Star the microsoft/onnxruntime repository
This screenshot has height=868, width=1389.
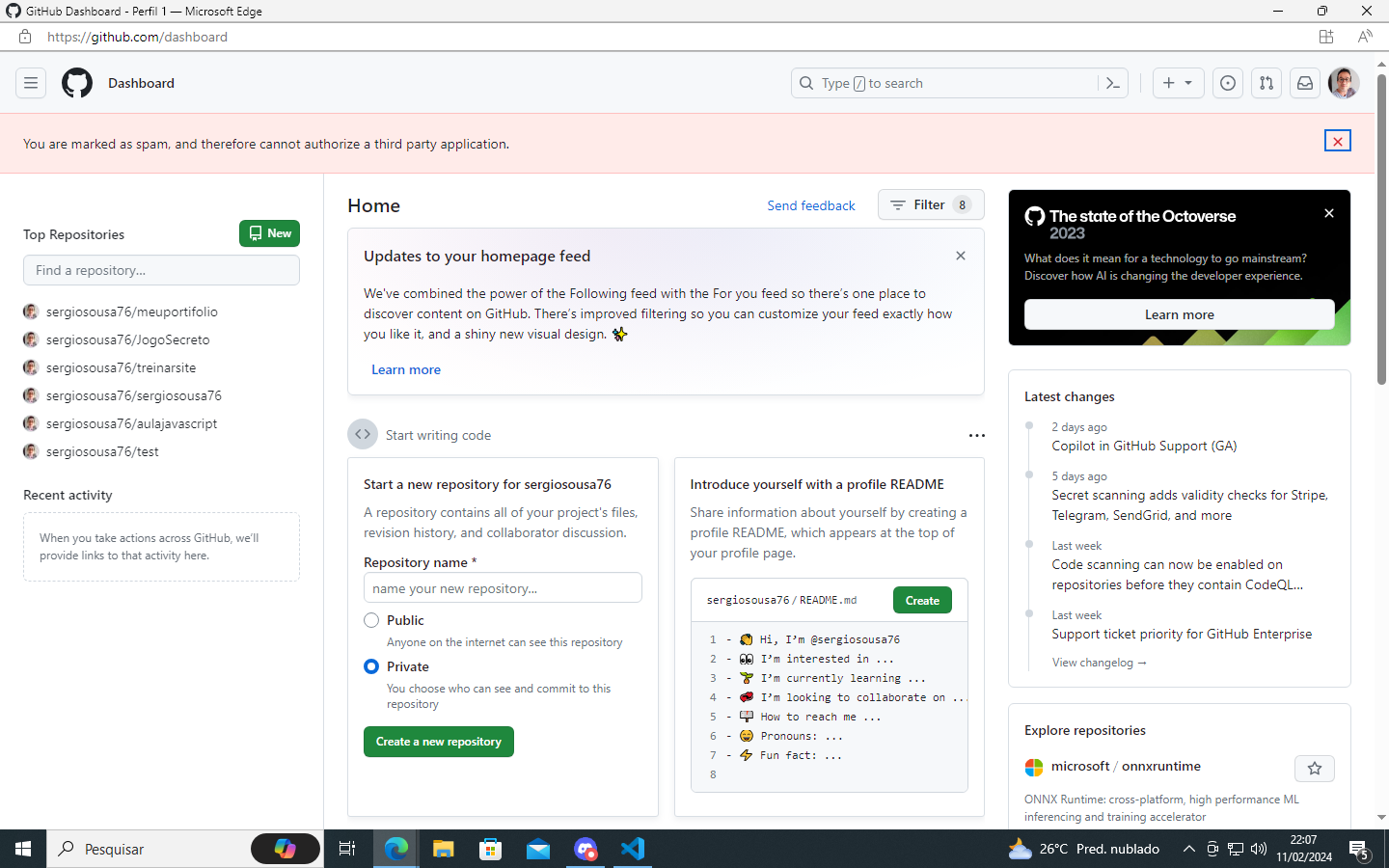pyautogui.click(x=1315, y=769)
